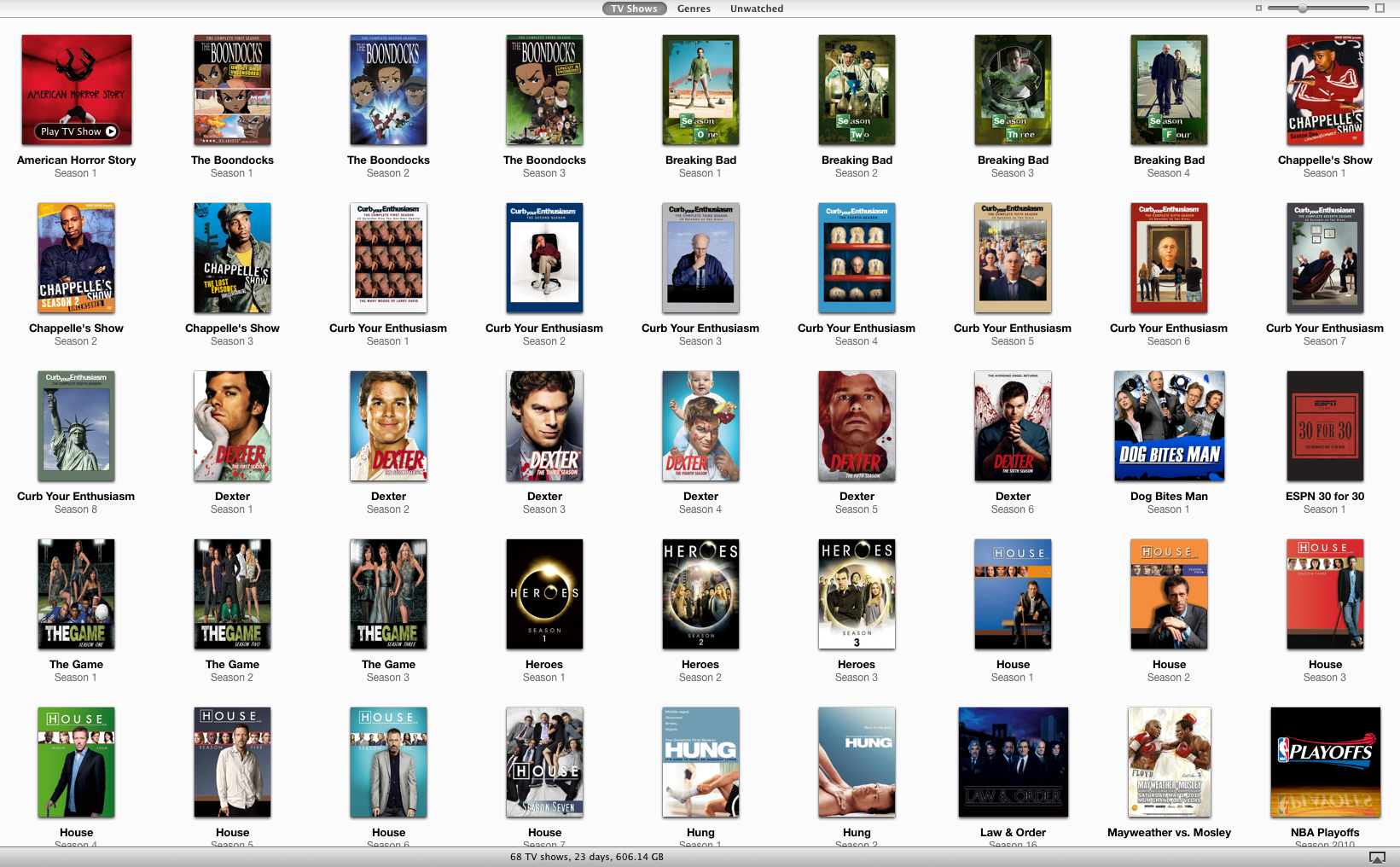Viewport: 1400px width, 867px height.
Task: Open The Boondocks Season 3 cover
Action: click(x=544, y=90)
